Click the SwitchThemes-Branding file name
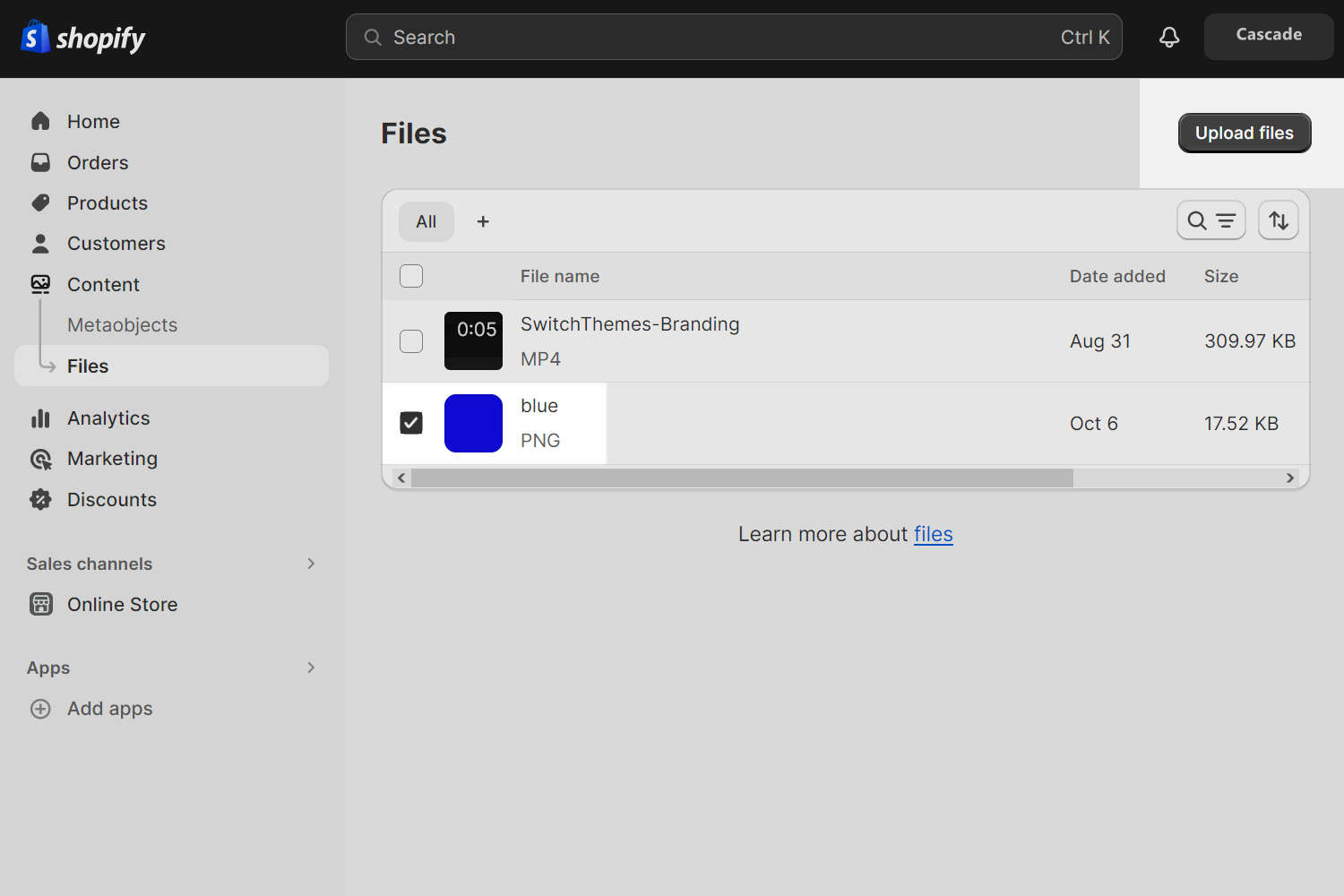The height and width of the screenshot is (896, 1344). point(630,324)
